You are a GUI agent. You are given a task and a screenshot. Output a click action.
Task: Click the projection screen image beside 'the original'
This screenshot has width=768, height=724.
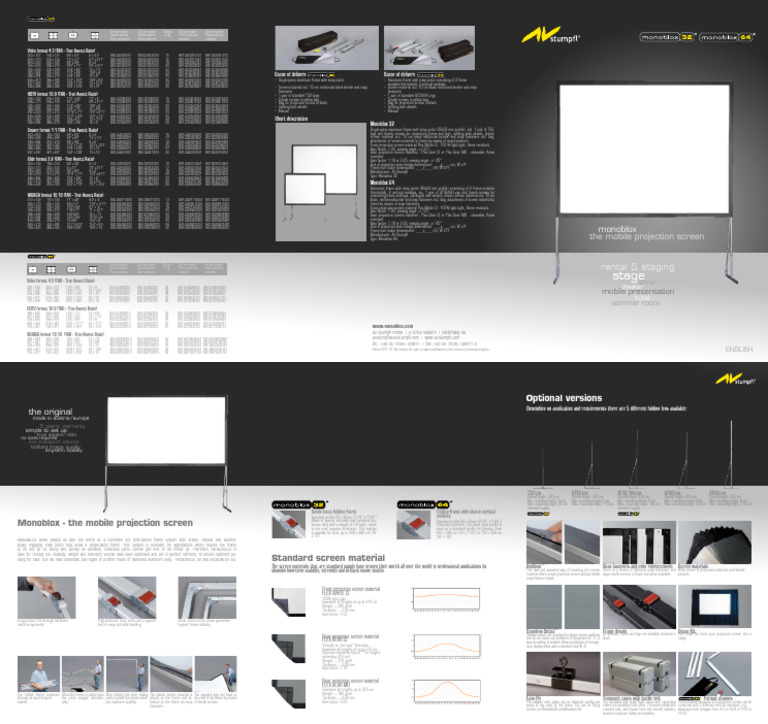[167, 430]
